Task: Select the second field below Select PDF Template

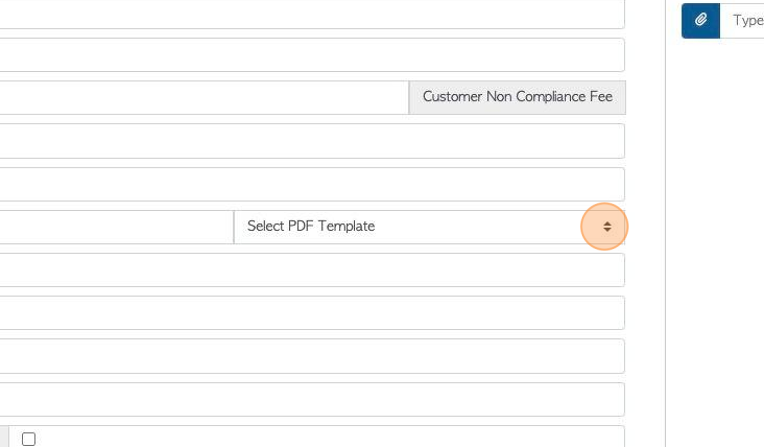Action: pyautogui.click(x=312, y=312)
